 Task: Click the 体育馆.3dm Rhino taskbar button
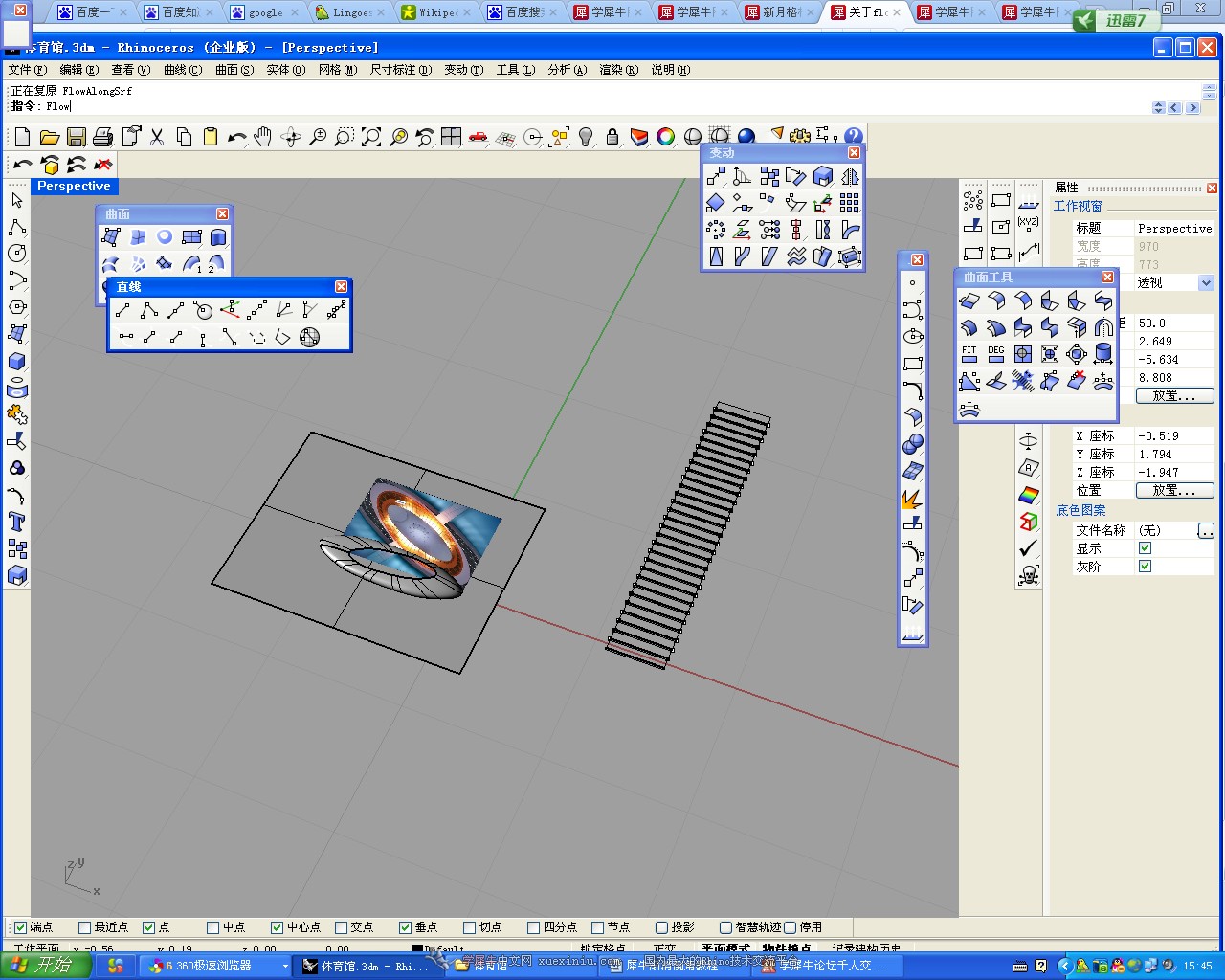click(x=369, y=967)
